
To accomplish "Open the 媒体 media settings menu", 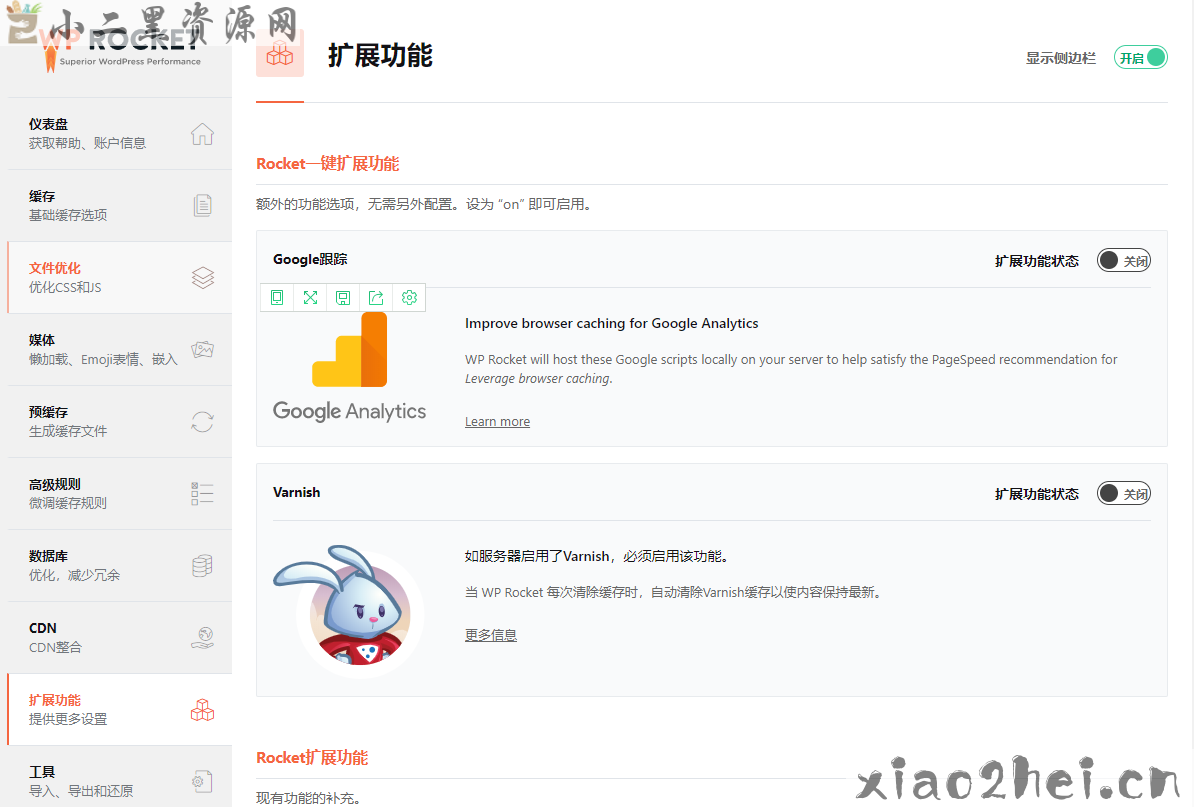I will click(120, 349).
